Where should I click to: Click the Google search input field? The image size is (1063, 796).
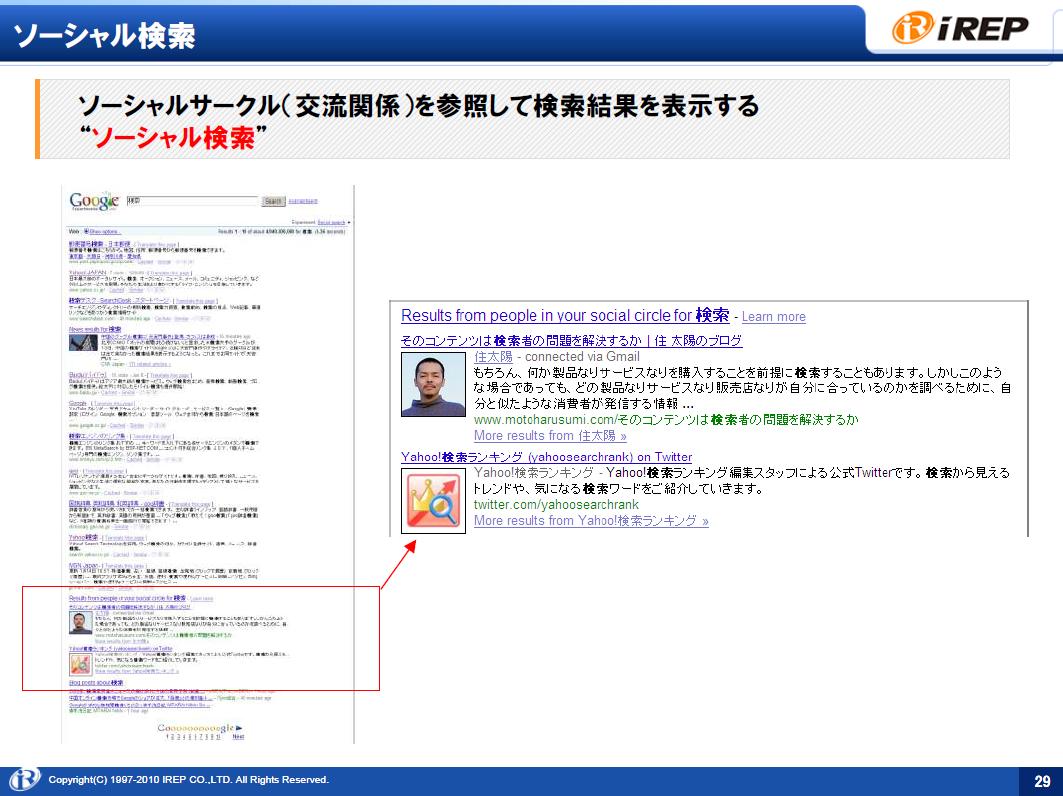click(192, 201)
